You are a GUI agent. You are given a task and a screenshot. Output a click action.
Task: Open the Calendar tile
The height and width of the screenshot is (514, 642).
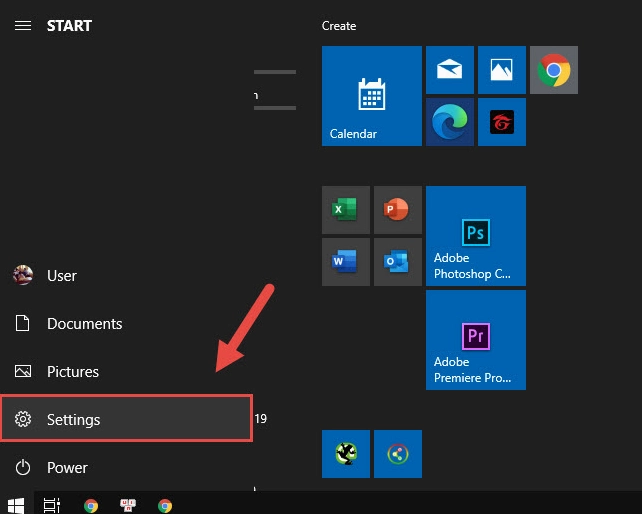(x=371, y=96)
